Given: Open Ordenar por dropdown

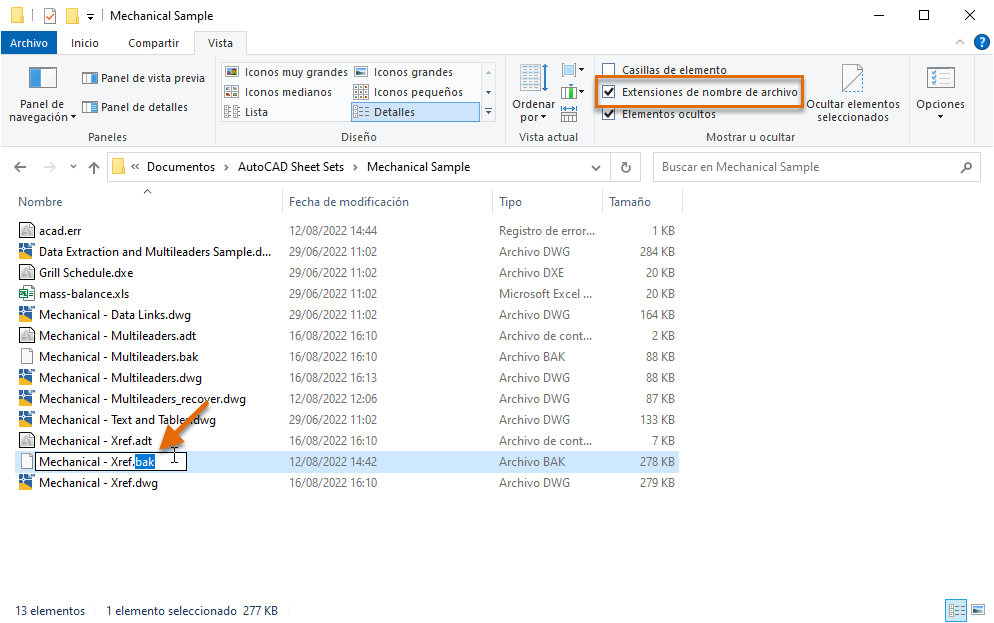Looking at the screenshot, I should 533,93.
